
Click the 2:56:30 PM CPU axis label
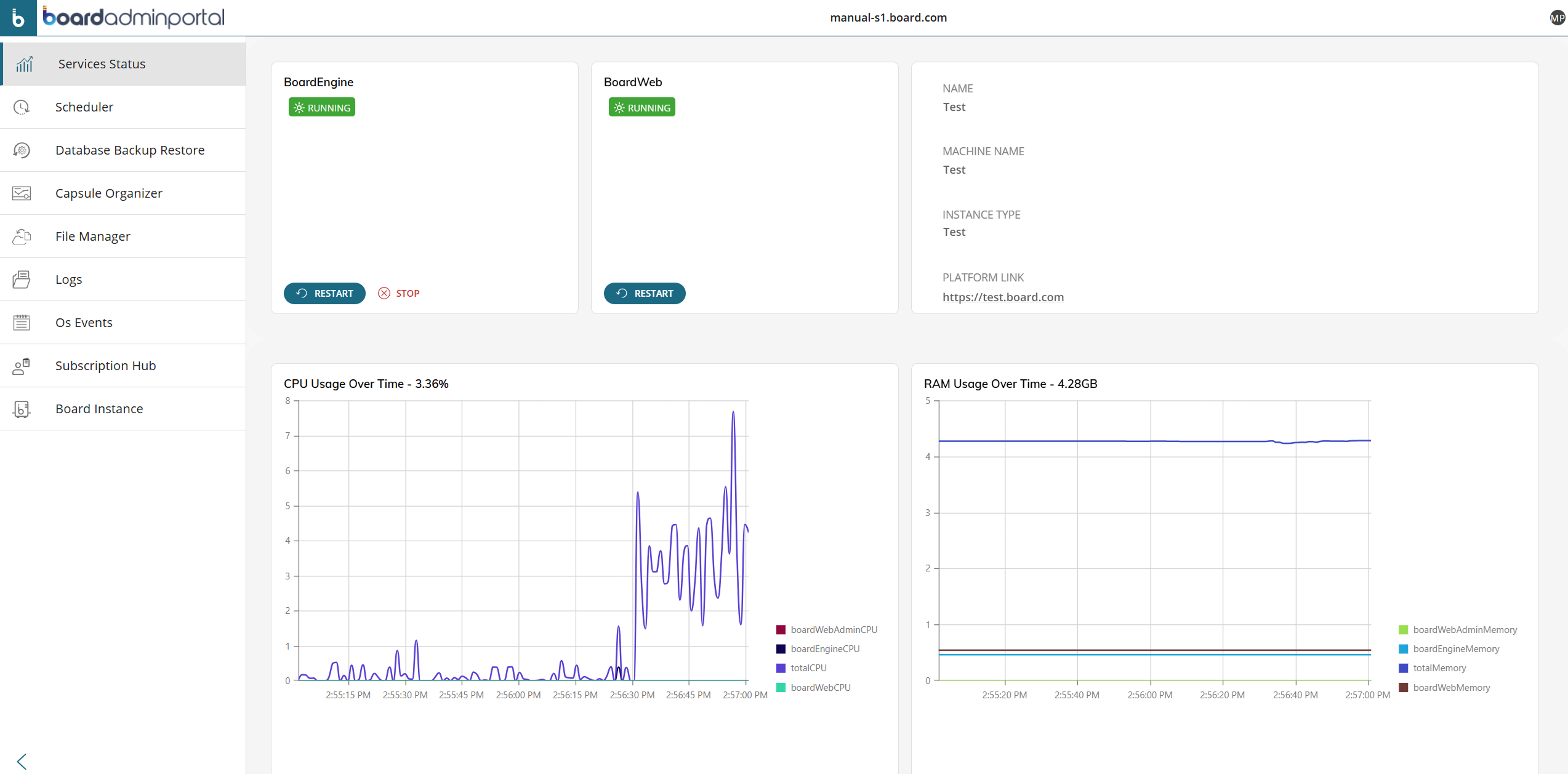tap(632, 695)
